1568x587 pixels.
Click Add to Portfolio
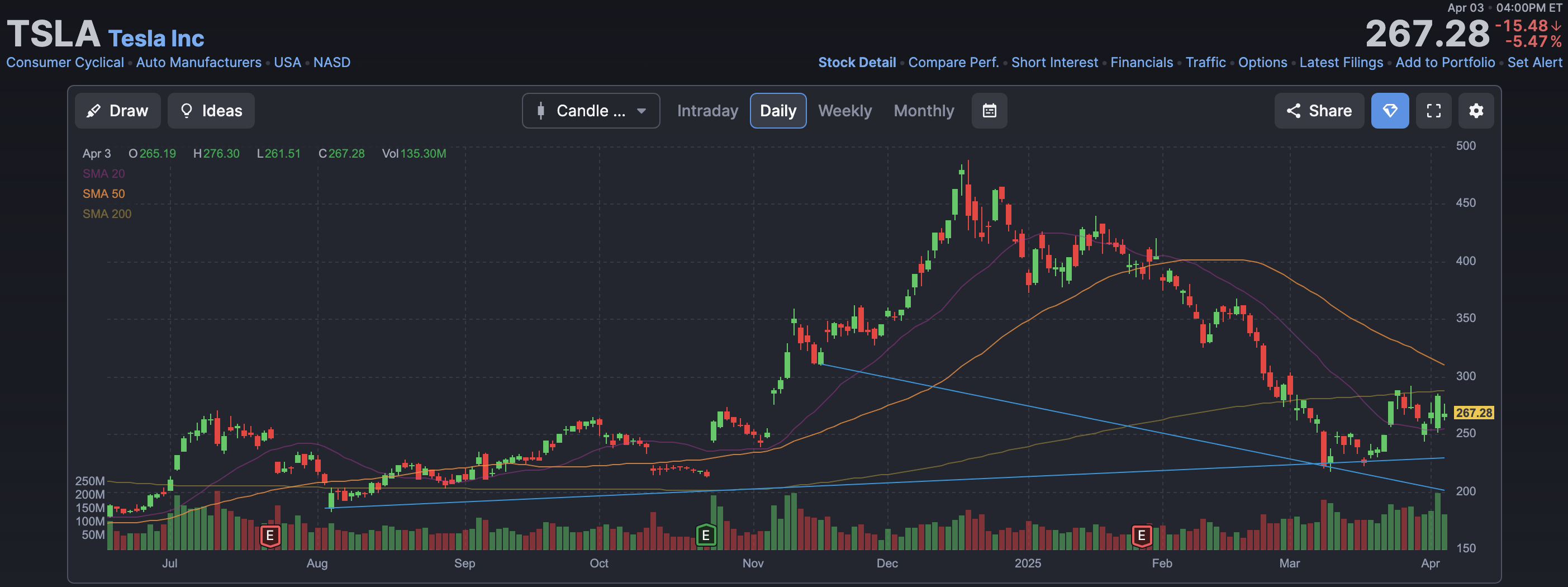click(1445, 62)
